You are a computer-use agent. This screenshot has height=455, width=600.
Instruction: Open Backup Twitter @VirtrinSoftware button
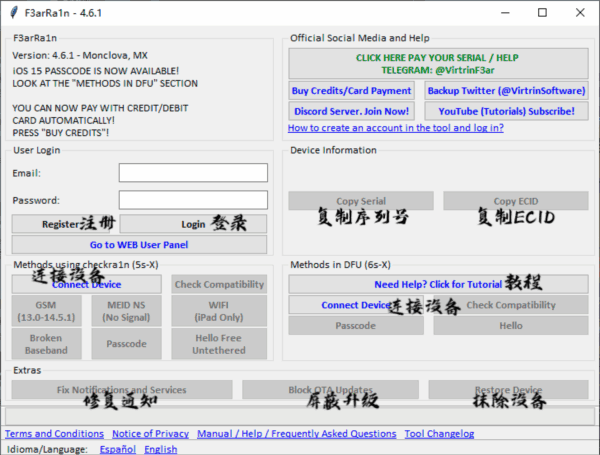click(x=506, y=91)
